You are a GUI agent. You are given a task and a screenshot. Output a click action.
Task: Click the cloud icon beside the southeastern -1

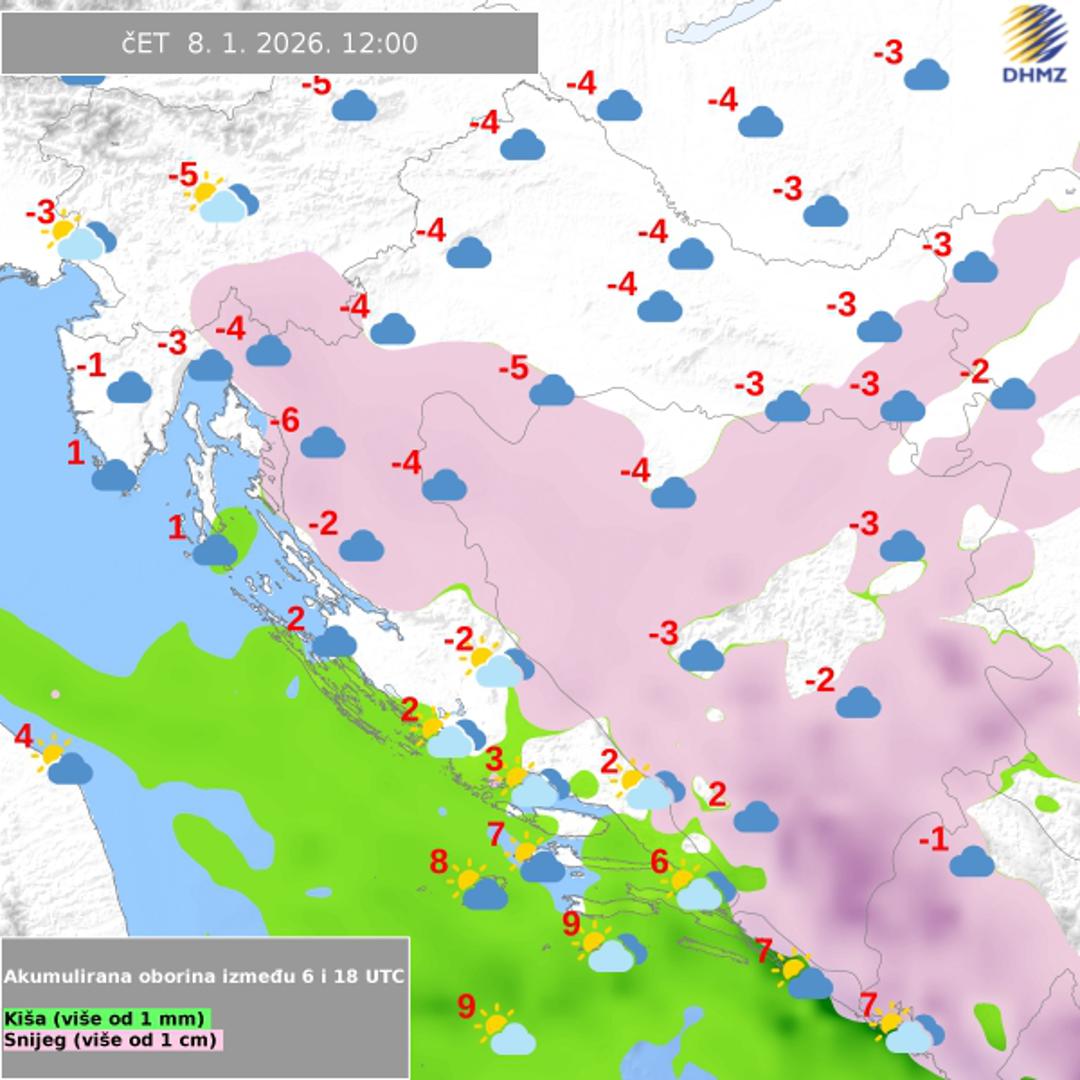[971, 861]
